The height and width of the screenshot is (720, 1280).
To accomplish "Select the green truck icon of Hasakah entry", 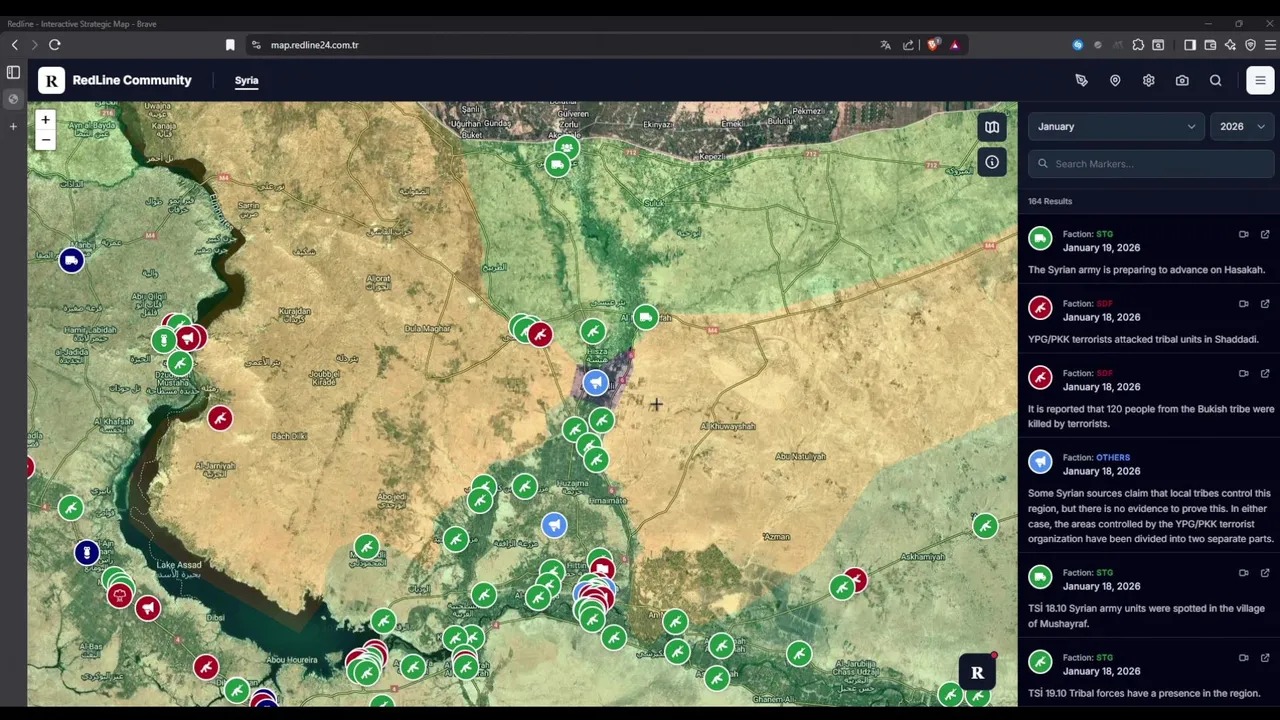I will (x=1040, y=239).
